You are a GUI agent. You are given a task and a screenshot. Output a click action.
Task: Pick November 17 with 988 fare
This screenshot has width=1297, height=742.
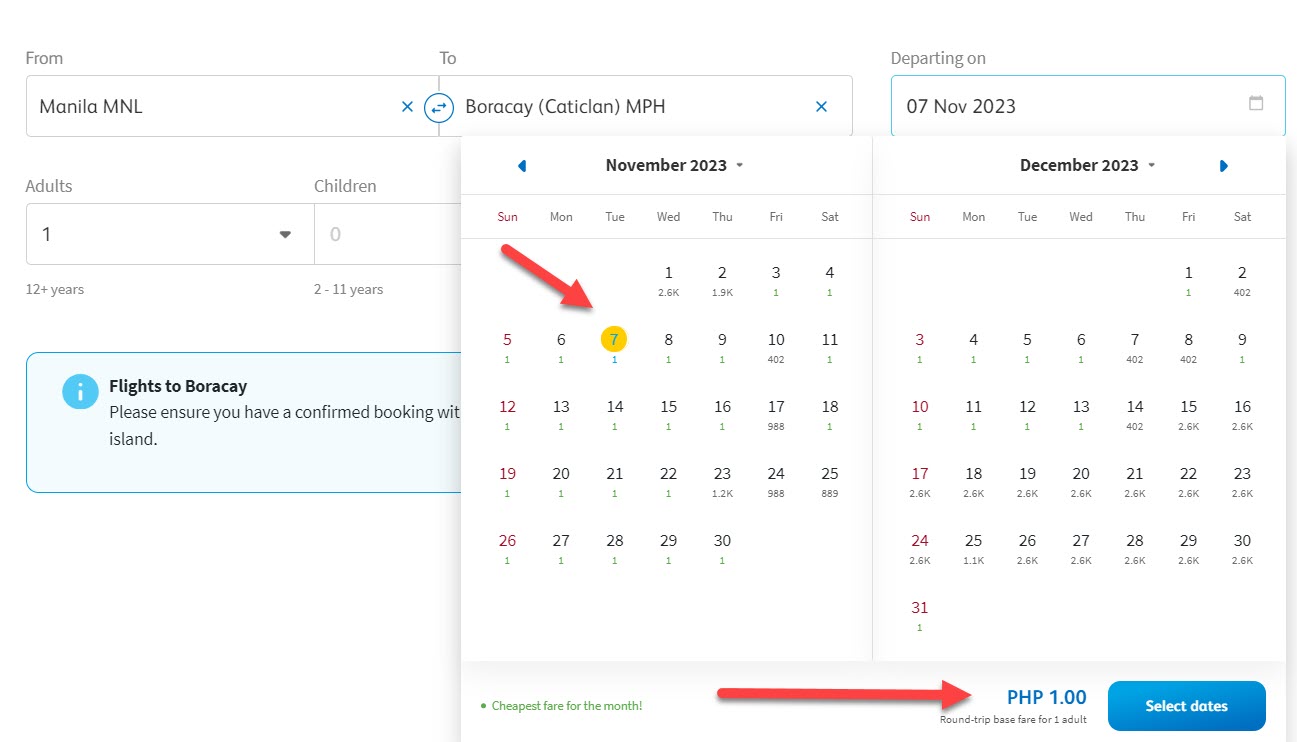pos(776,411)
